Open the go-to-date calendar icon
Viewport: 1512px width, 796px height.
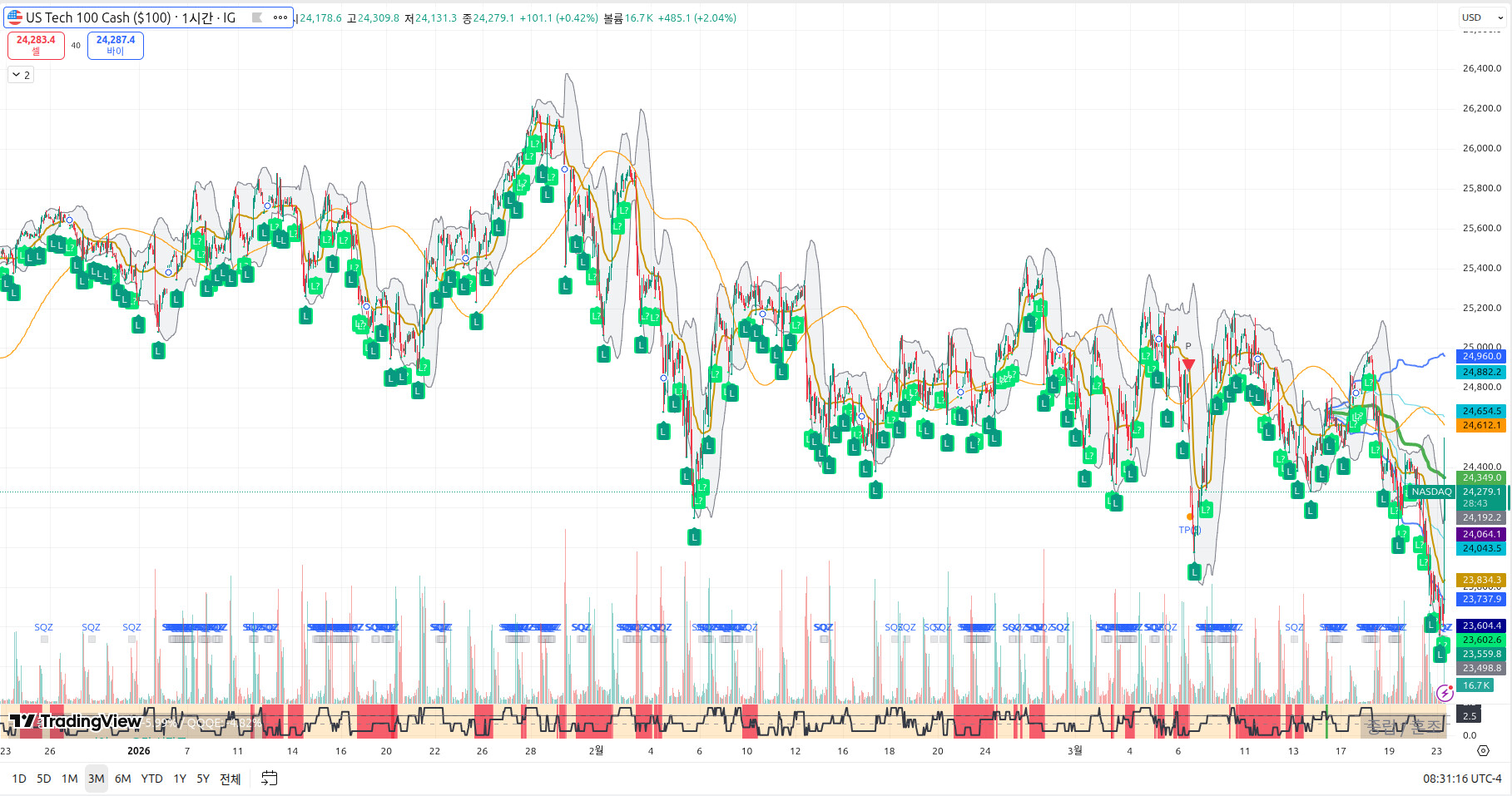pyautogui.click(x=269, y=779)
